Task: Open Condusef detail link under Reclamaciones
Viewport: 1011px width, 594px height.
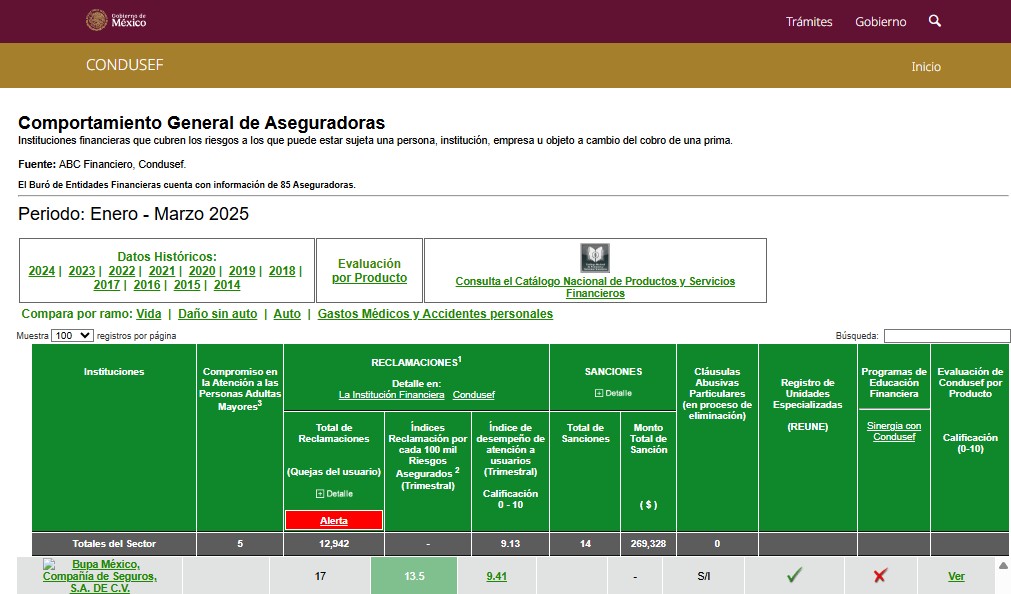Action: tap(473, 395)
